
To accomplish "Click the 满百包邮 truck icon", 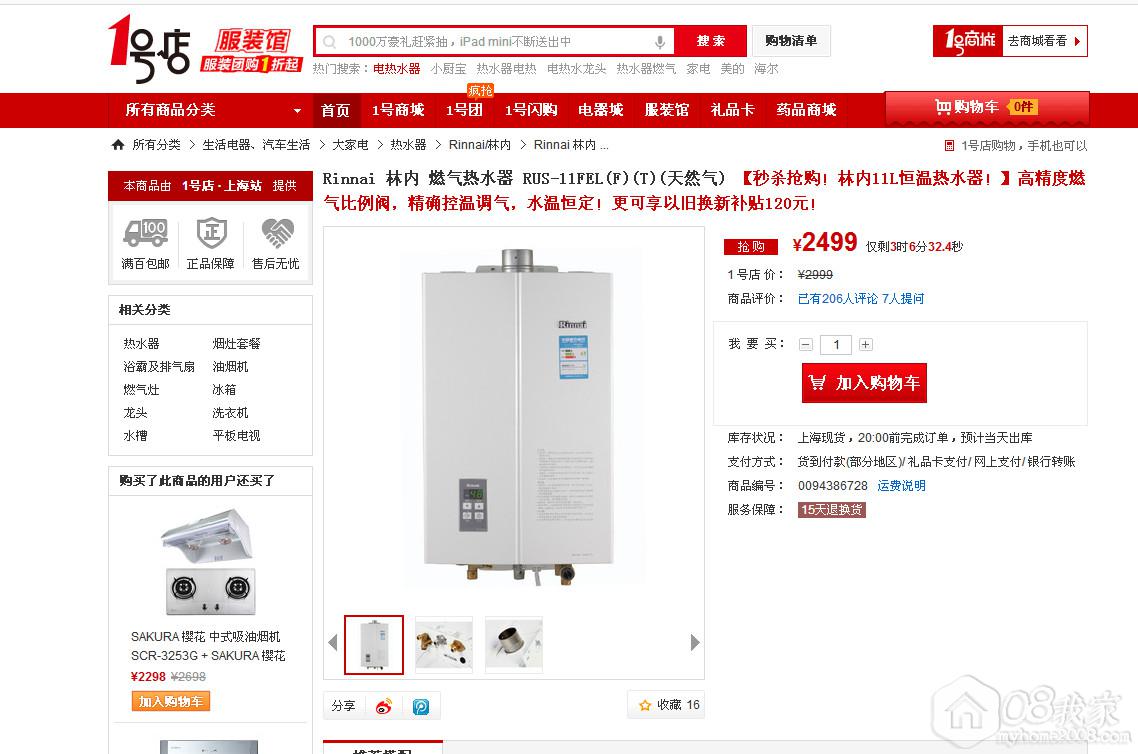I will 145,233.
